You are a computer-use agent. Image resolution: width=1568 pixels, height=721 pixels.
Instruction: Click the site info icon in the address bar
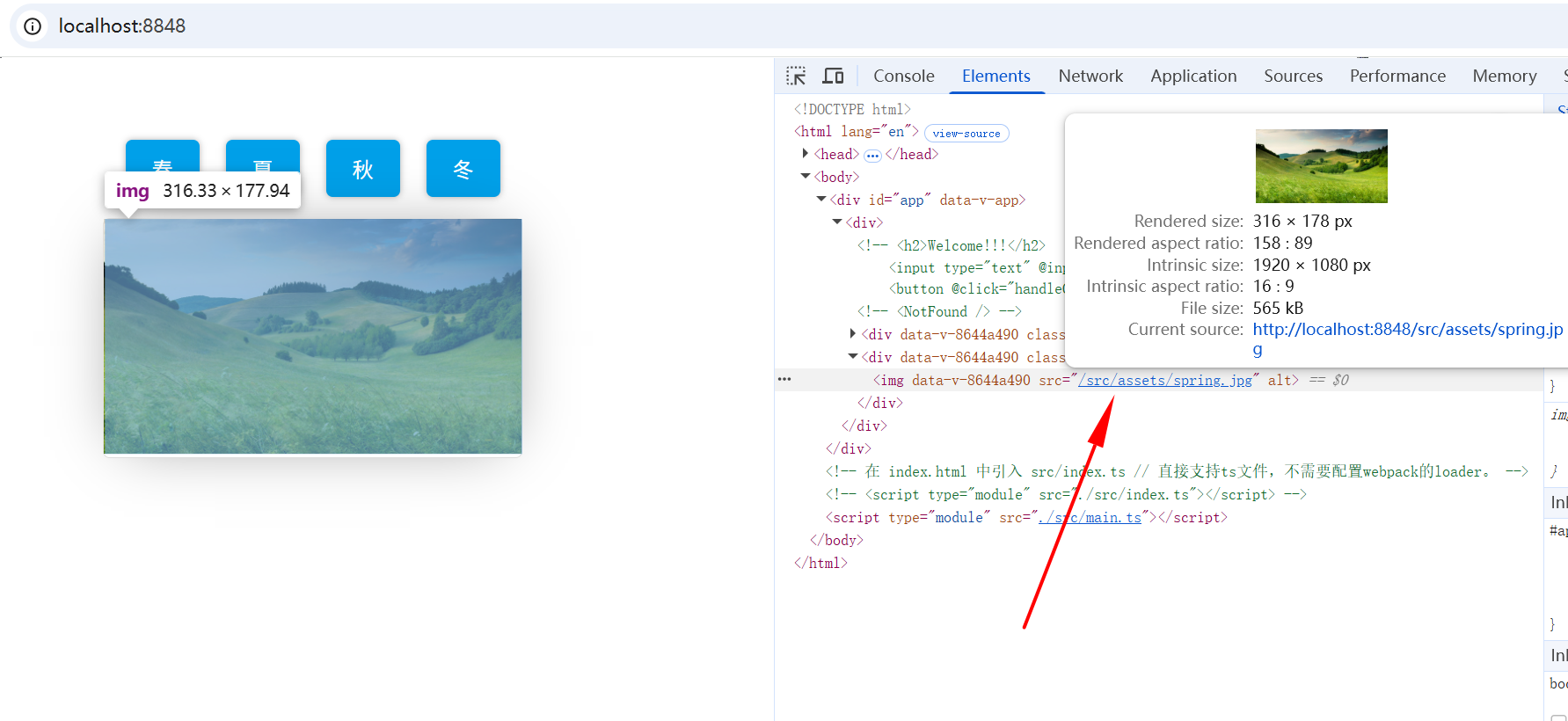tap(33, 26)
